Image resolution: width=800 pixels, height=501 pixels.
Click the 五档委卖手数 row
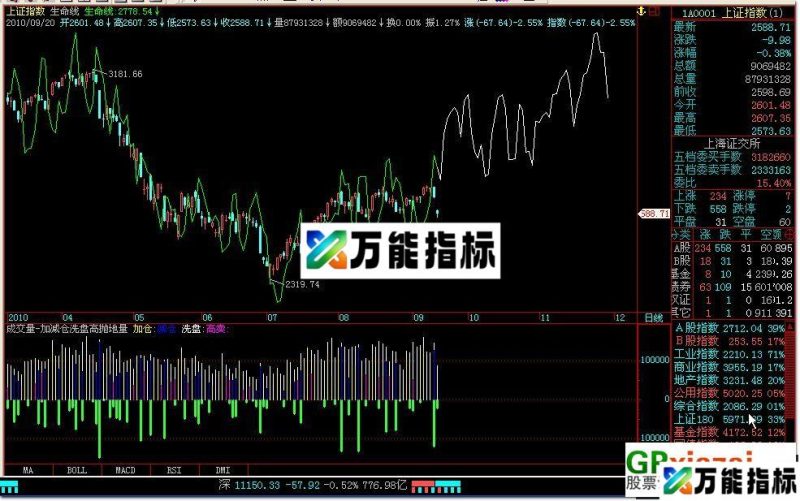coord(733,169)
